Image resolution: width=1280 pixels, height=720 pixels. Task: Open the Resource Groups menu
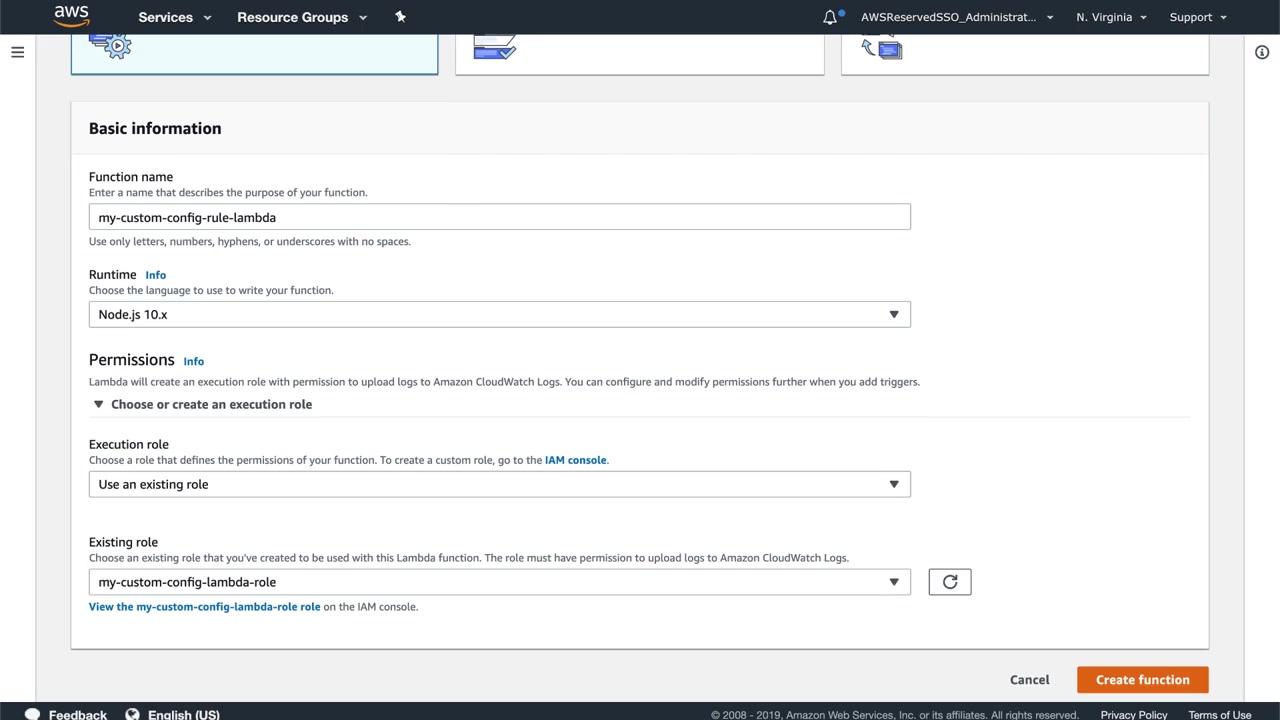pos(301,17)
